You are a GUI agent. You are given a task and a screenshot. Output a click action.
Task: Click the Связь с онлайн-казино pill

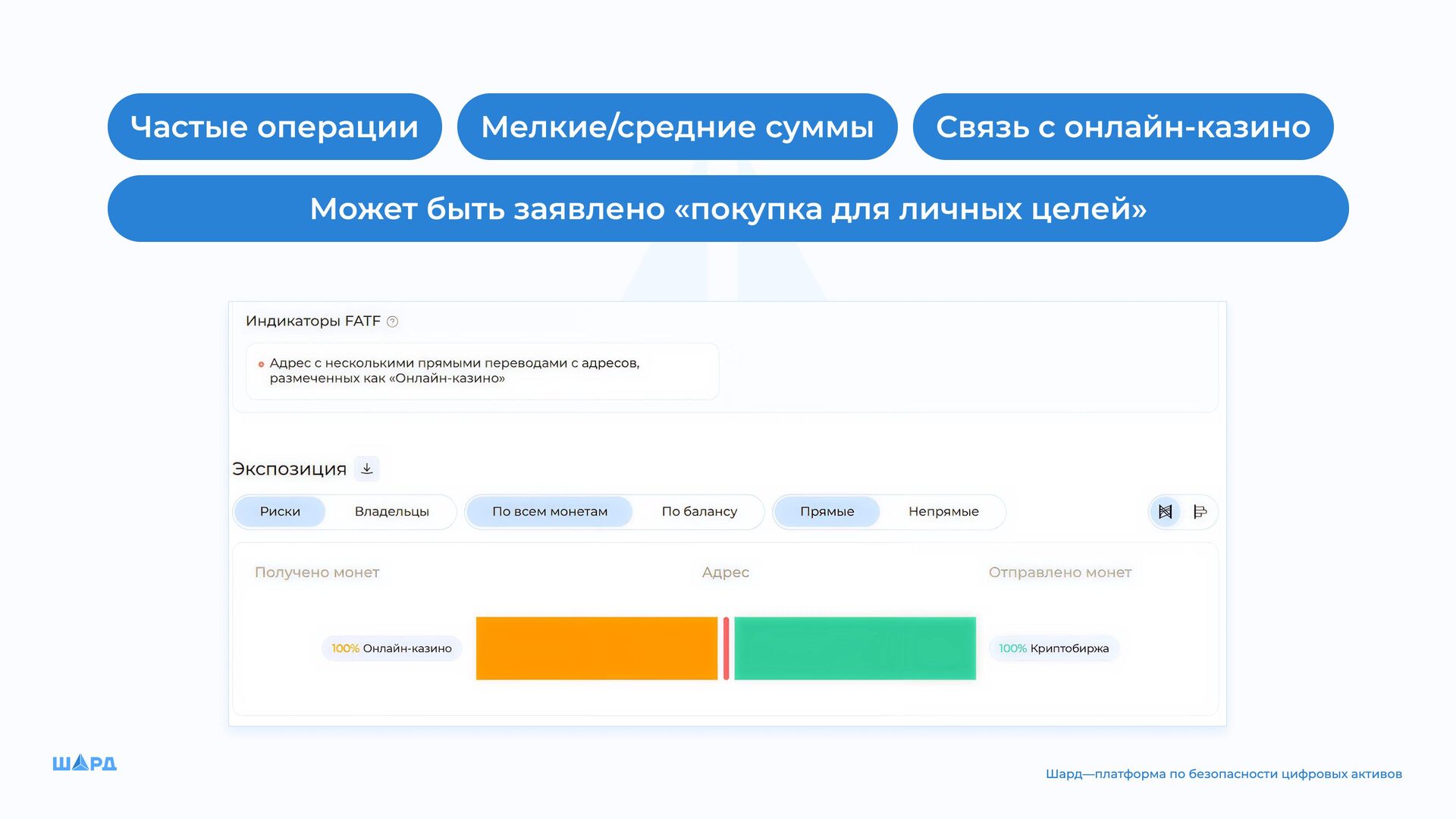[1122, 127]
